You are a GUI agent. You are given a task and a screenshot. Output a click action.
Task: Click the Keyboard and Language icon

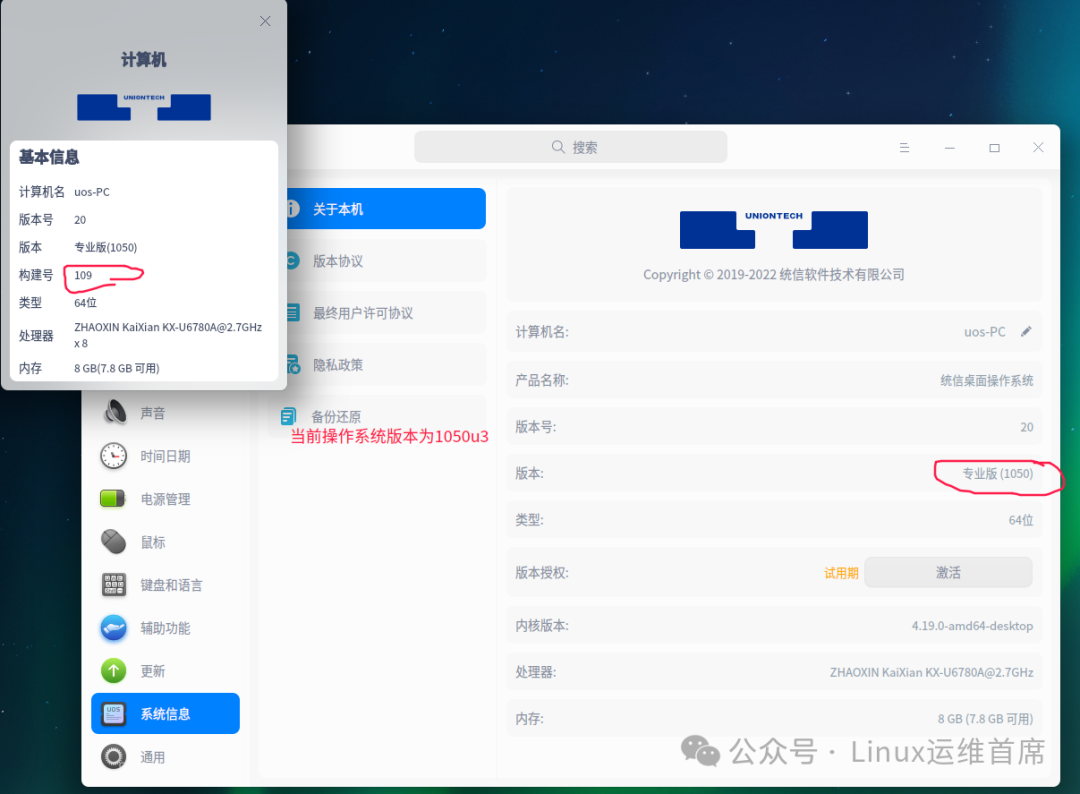pyautogui.click(x=114, y=585)
